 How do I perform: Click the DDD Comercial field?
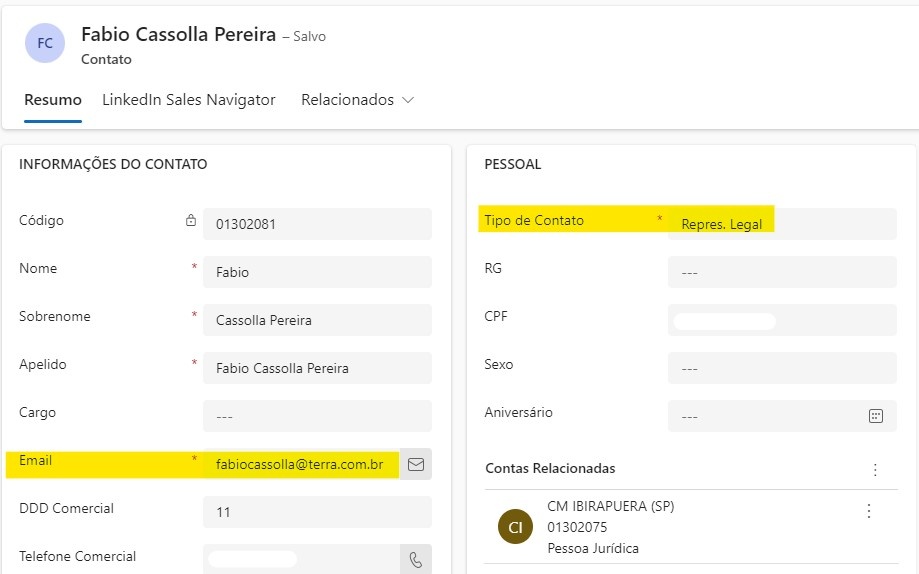(x=317, y=512)
